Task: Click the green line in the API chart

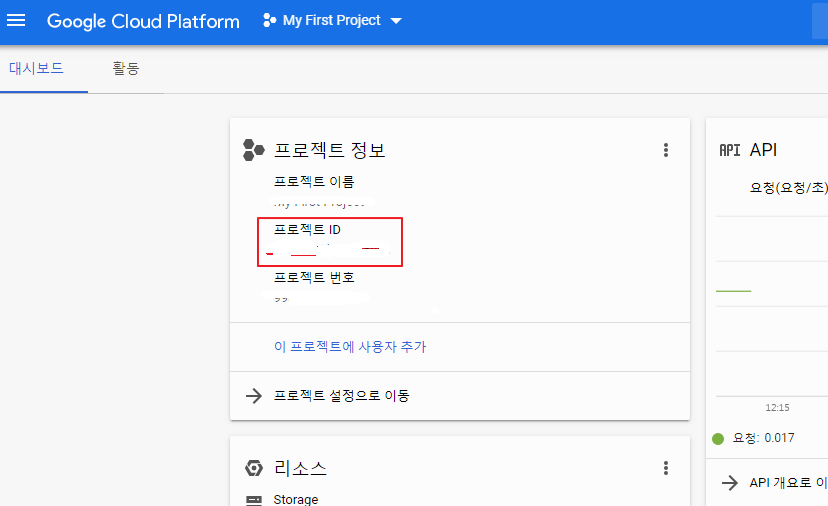Action: click(733, 291)
